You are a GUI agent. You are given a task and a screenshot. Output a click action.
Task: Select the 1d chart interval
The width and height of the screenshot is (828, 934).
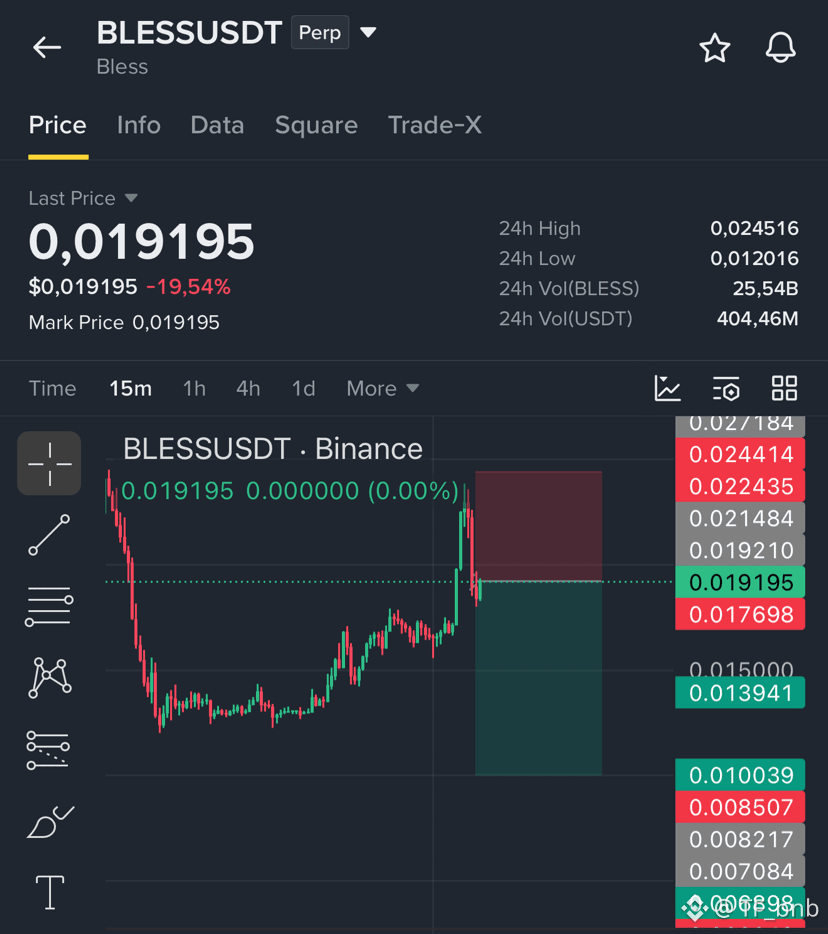tap(303, 388)
